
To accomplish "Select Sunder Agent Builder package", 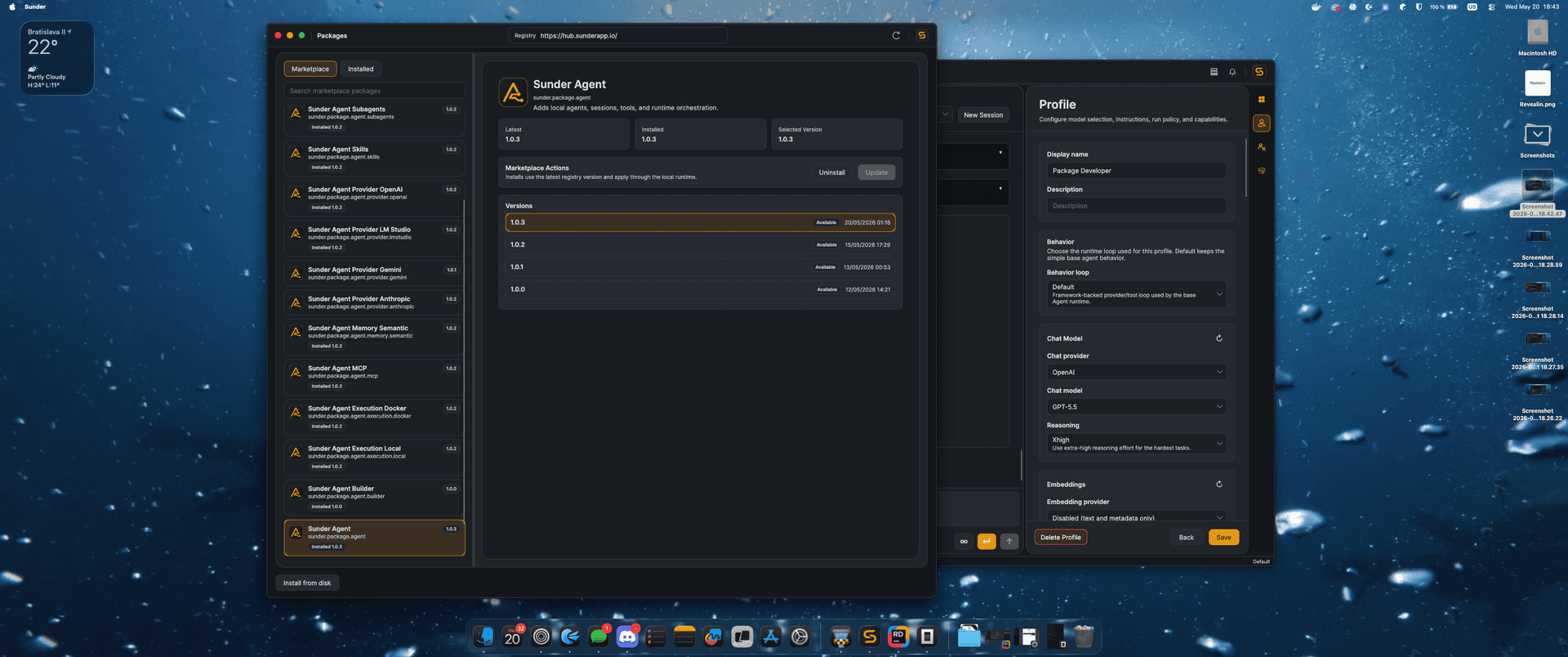I will tap(374, 497).
